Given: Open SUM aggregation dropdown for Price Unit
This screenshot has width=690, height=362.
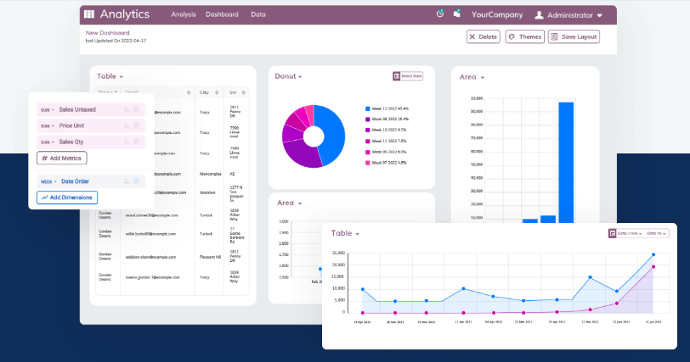Looking at the screenshot, I should point(47,126).
